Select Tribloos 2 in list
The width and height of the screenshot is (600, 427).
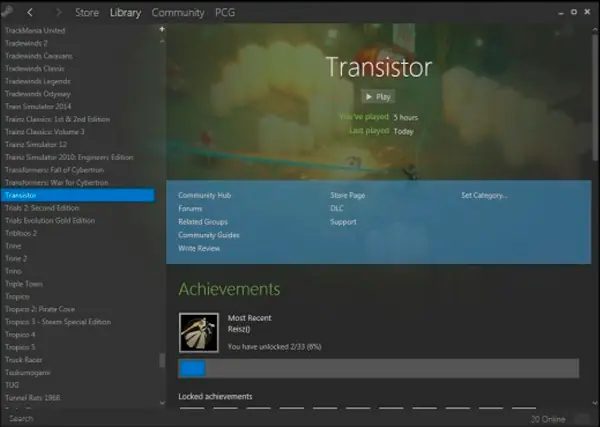coord(21,233)
